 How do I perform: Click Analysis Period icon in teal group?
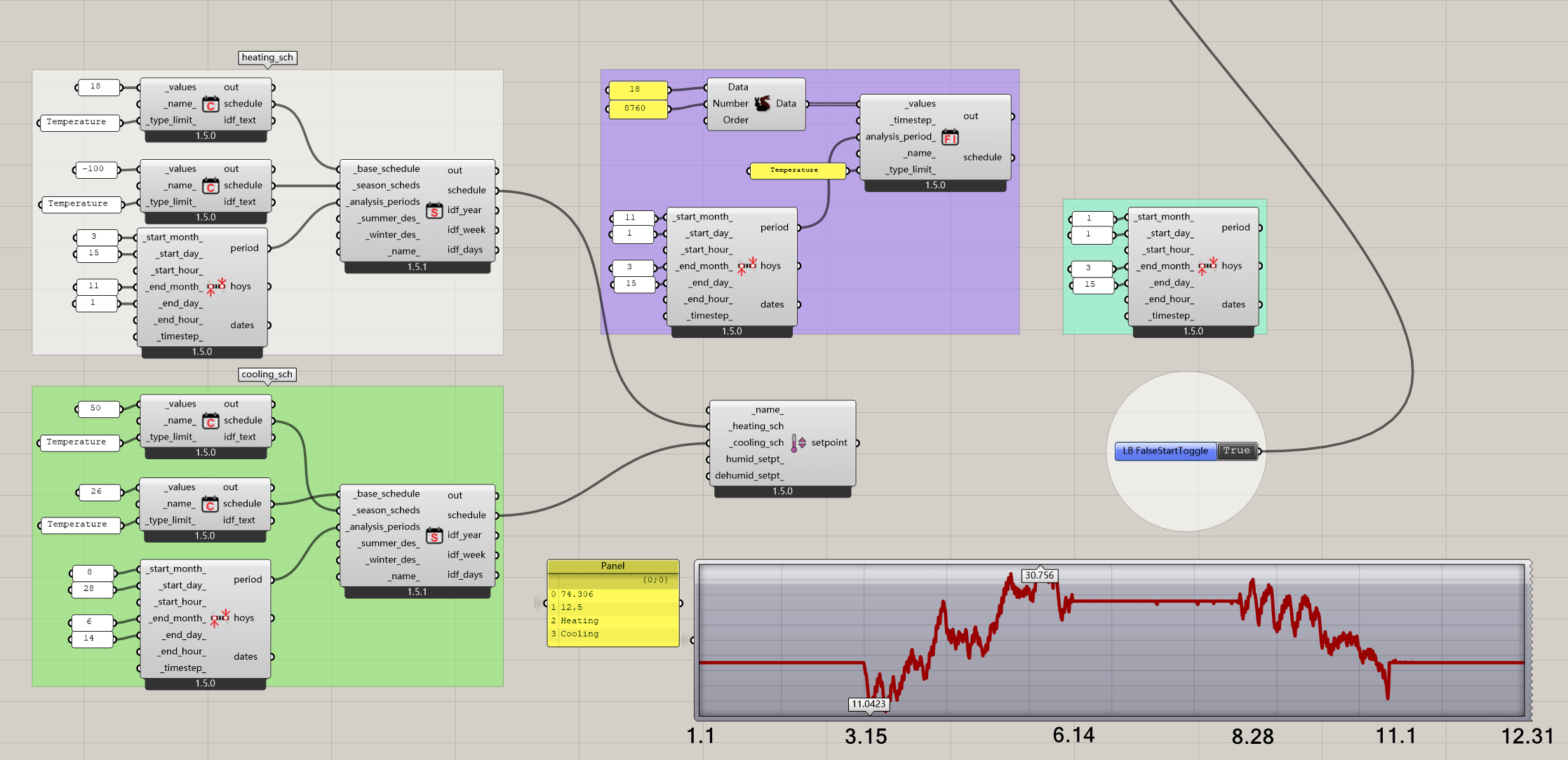1207,266
